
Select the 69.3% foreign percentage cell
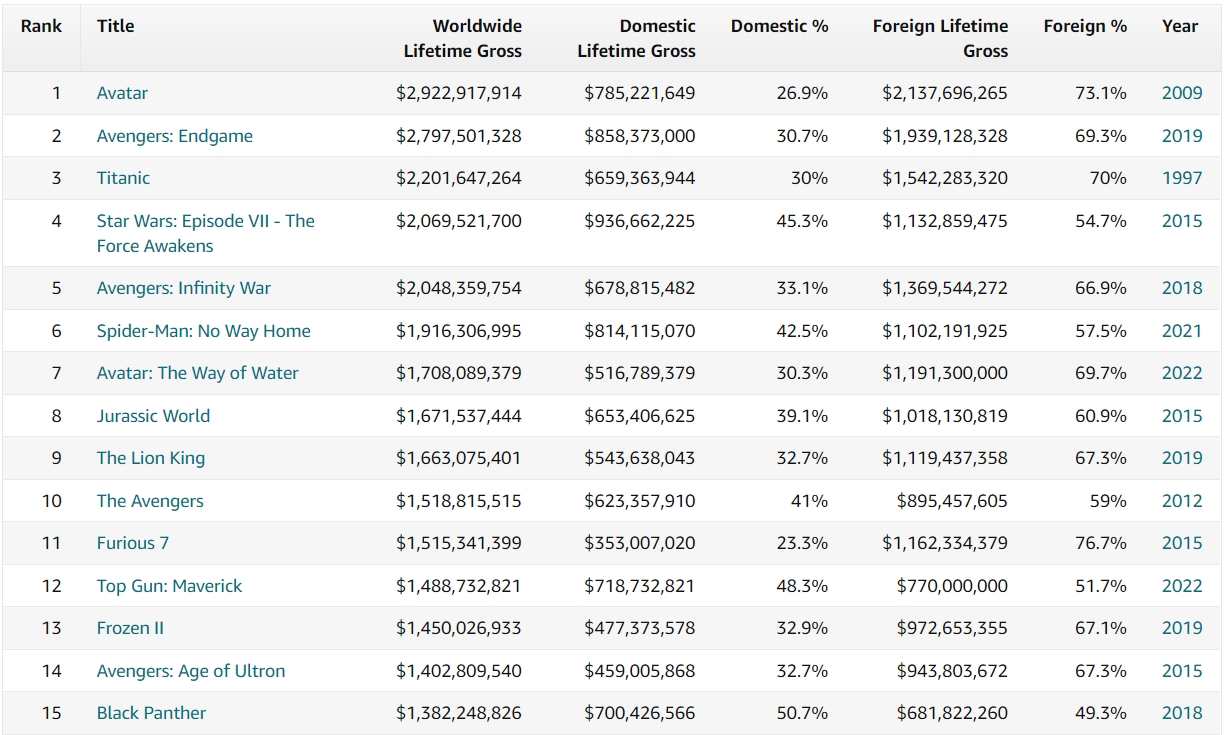tap(1101, 136)
